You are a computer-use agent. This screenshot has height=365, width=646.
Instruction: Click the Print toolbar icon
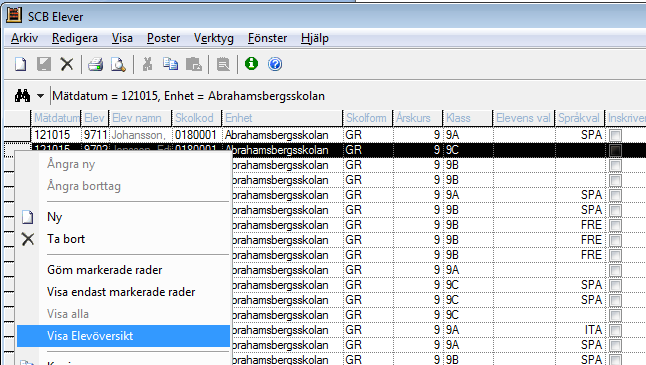(96, 64)
